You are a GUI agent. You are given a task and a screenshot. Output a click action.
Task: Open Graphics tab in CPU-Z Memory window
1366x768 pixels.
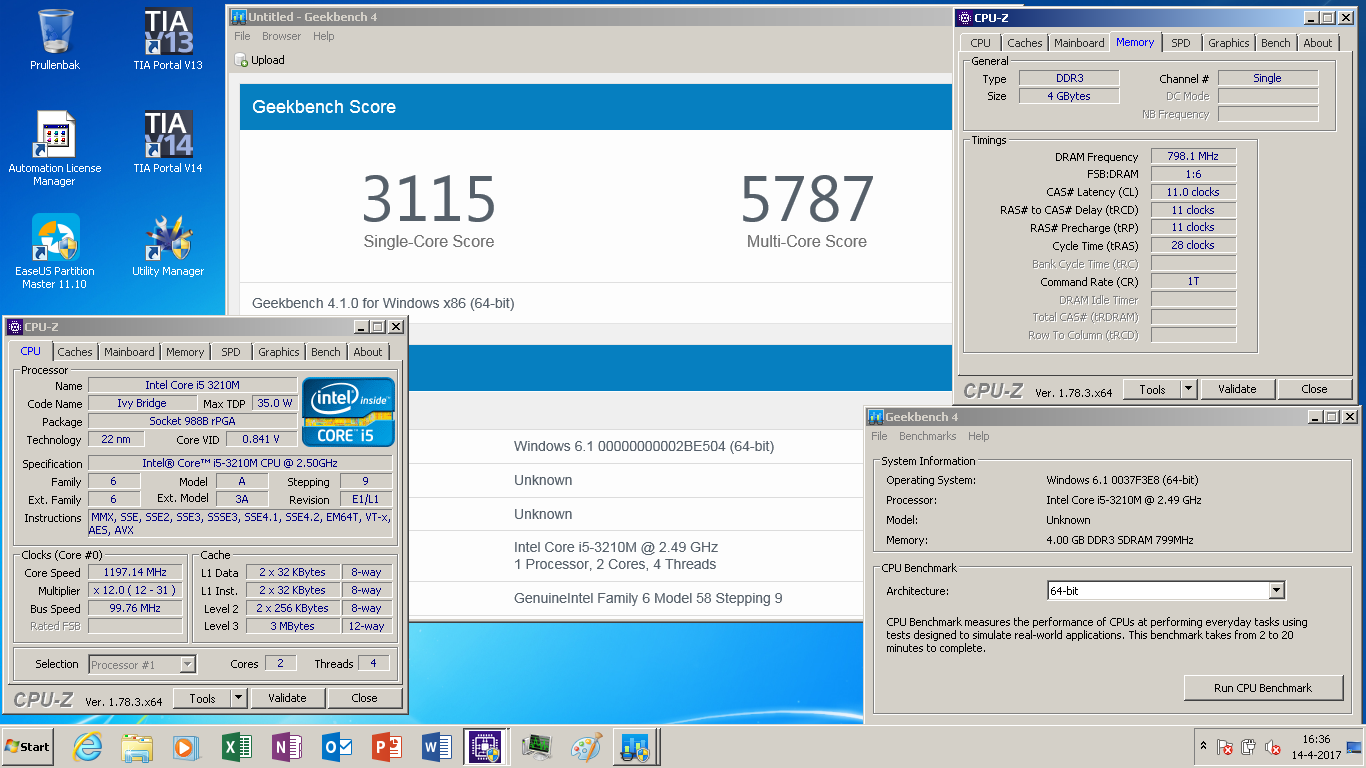[x=1228, y=43]
